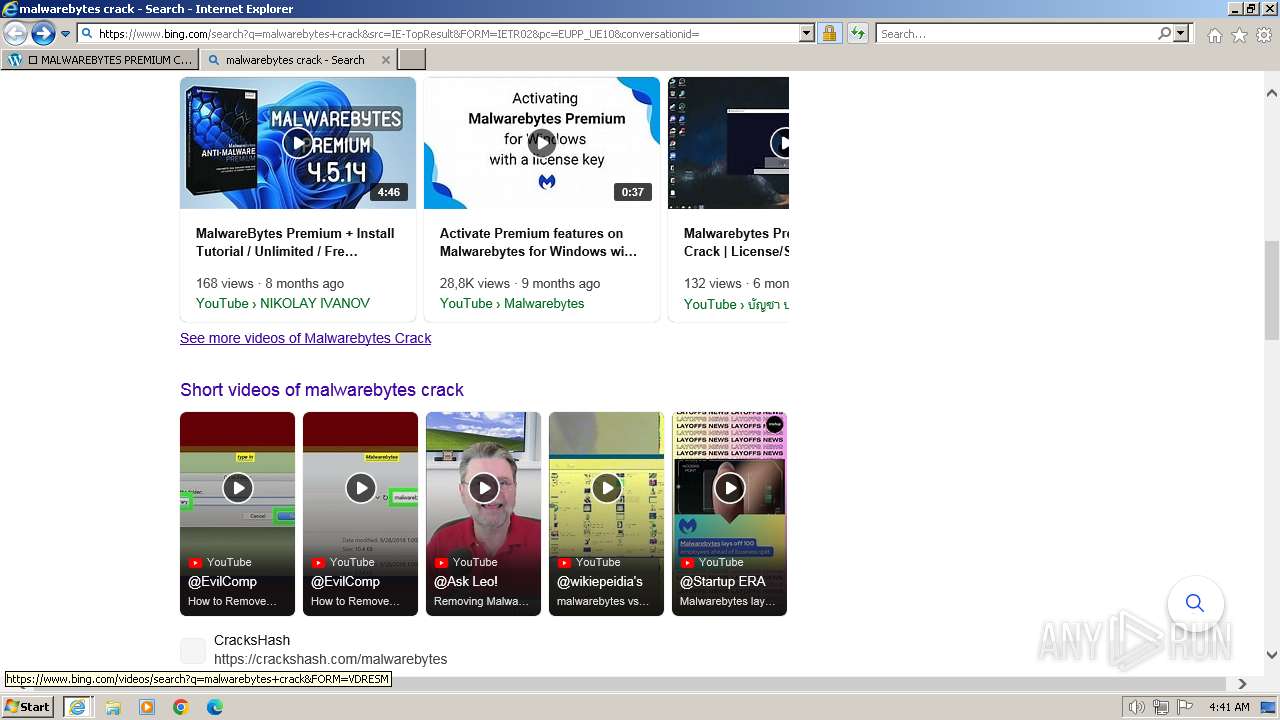Open the CracksHash result title
The height and width of the screenshot is (720, 1280).
coord(252,640)
